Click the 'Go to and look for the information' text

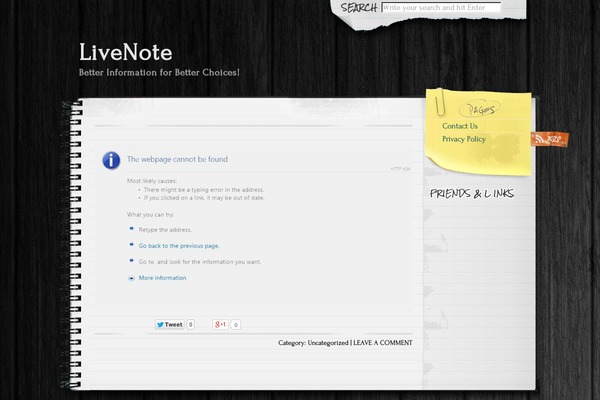[x=200, y=262]
